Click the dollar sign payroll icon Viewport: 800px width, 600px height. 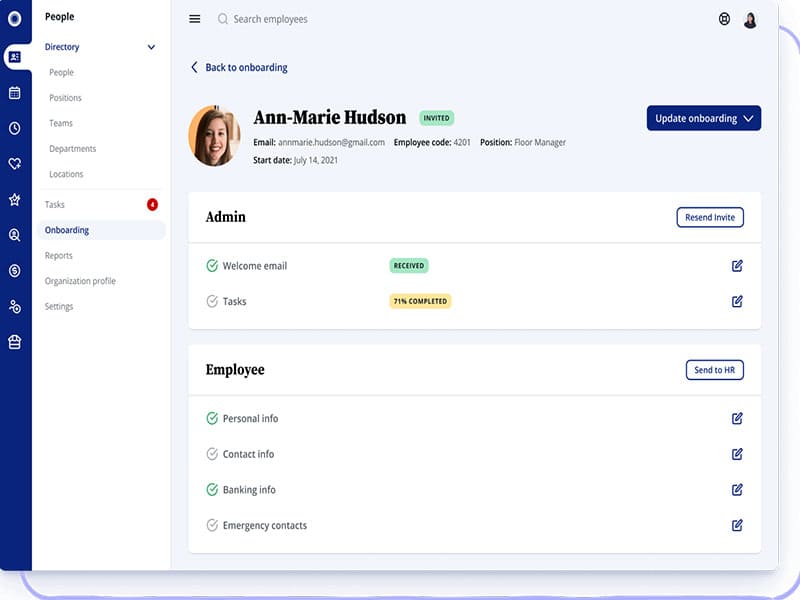tap(15, 271)
